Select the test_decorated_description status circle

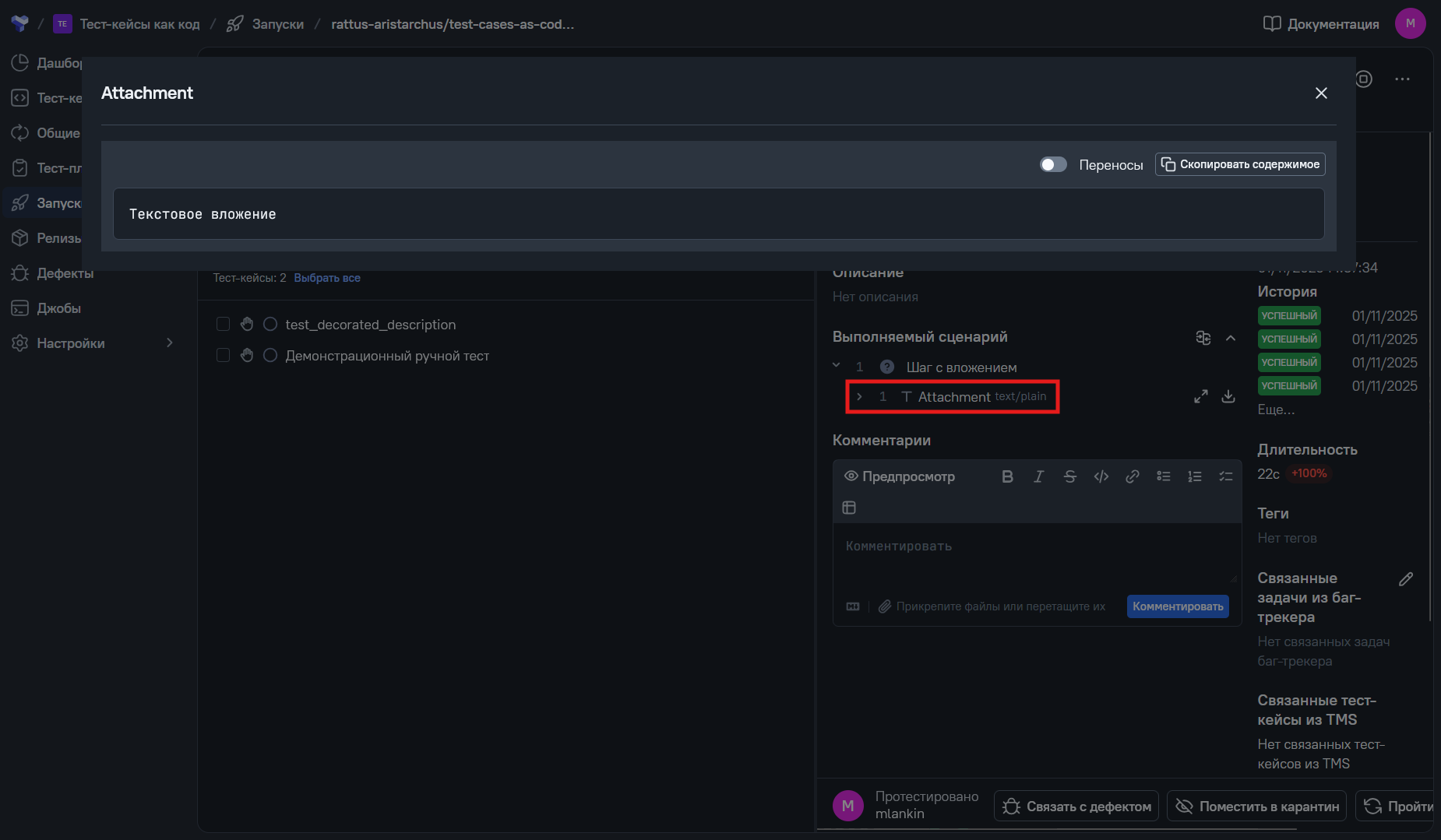pyautogui.click(x=270, y=324)
